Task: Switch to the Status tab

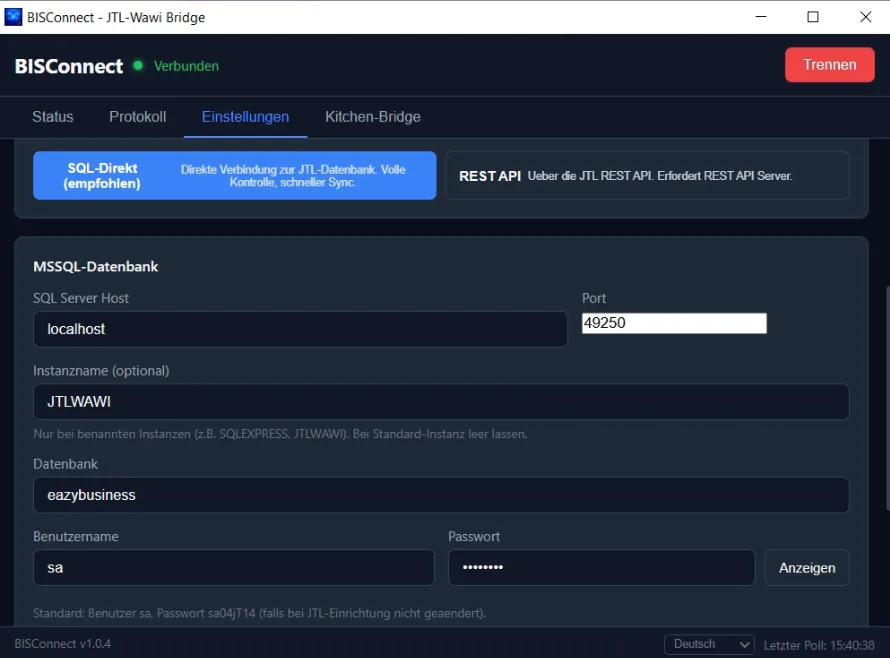Action: coord(53,117)
